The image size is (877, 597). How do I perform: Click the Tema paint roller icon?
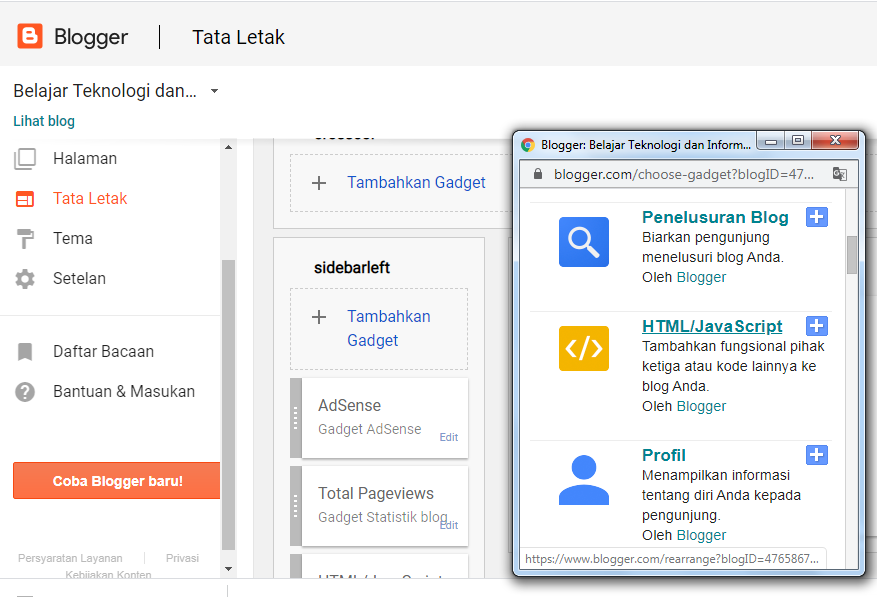(x=25, y=239)
